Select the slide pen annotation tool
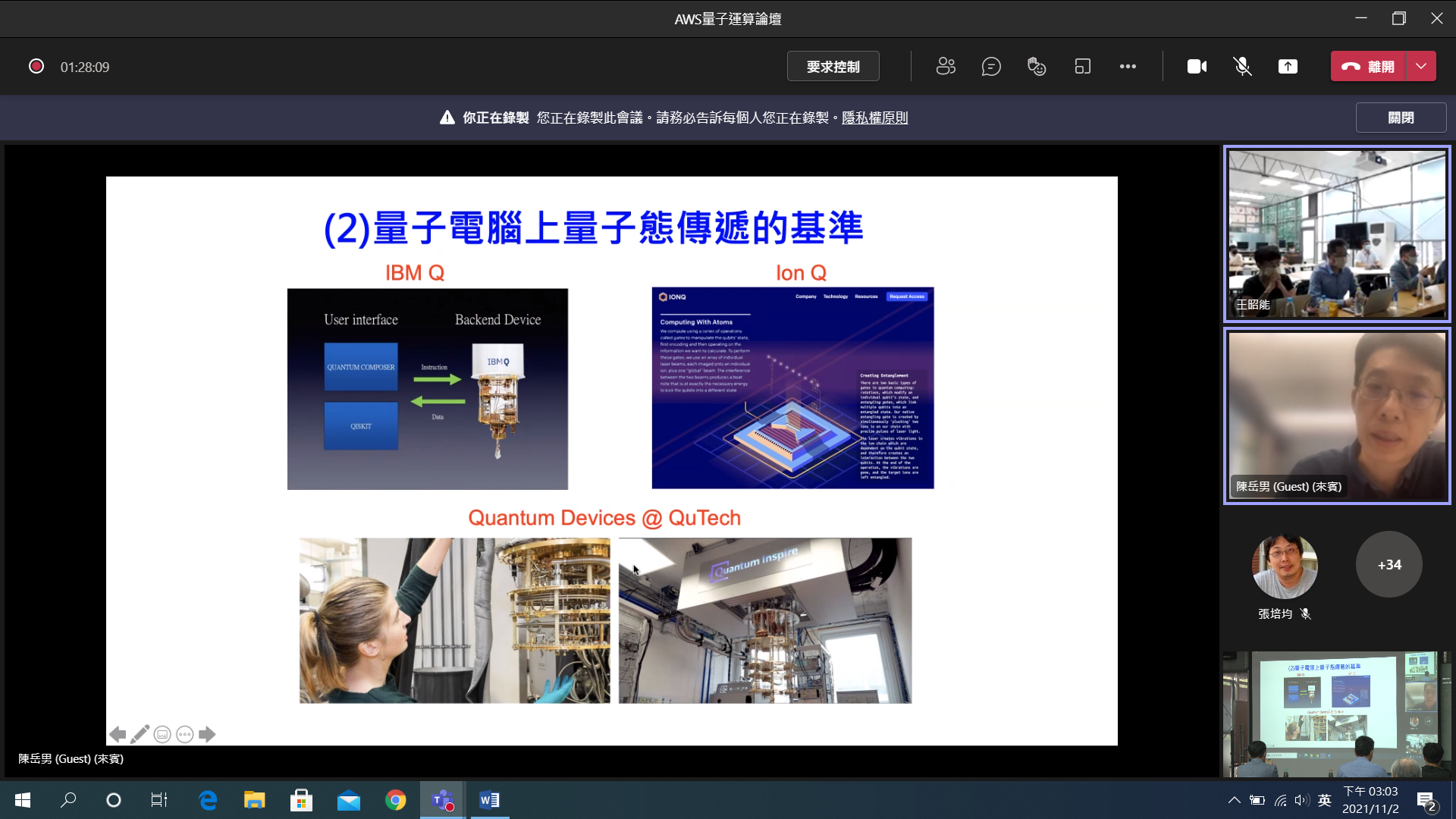 tap(140, 734)
